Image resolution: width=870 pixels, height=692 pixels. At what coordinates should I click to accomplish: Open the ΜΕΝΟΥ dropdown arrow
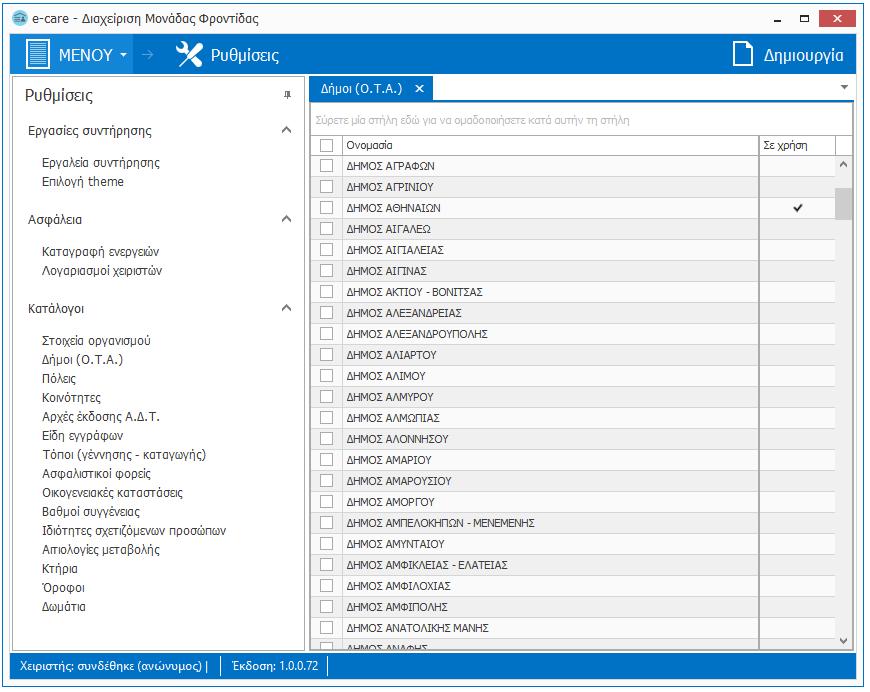pos(124,55)
